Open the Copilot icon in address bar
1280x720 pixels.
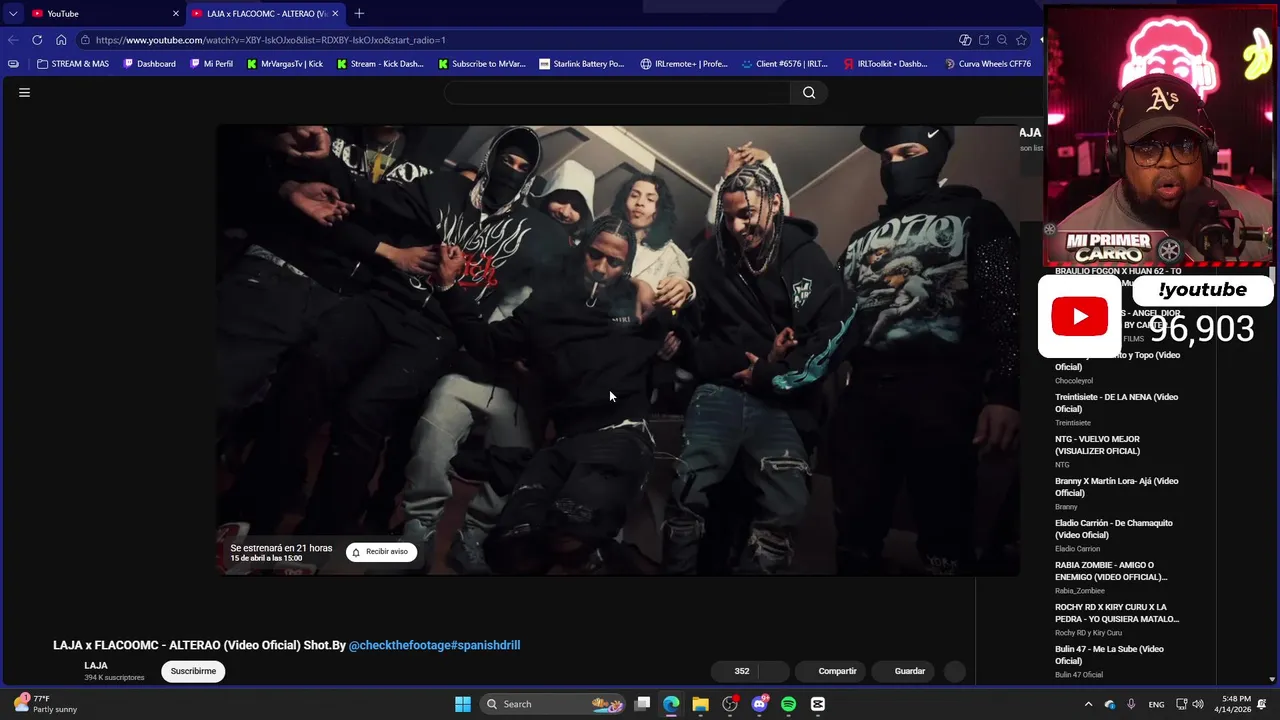point(965,40)
